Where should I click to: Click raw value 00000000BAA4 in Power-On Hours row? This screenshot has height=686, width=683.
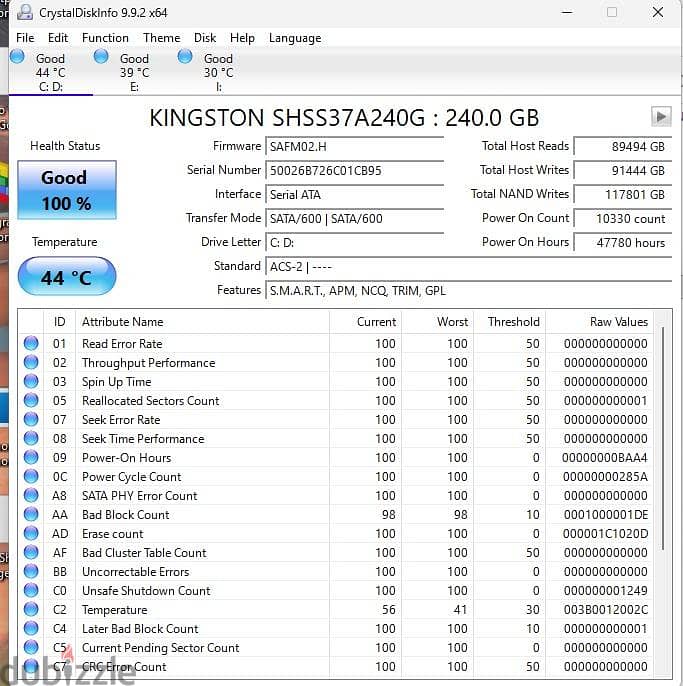(605, 458)
